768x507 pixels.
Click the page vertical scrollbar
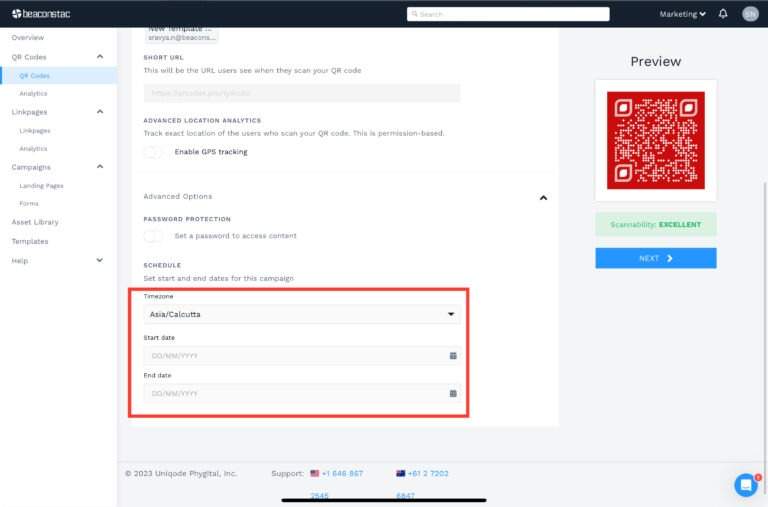[765, 338]
